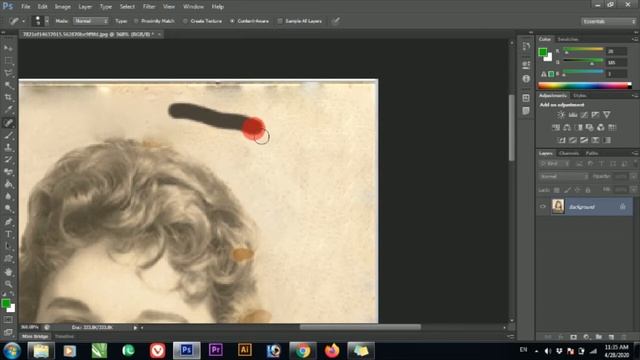Select the Blur tool

tap(8, 196)
